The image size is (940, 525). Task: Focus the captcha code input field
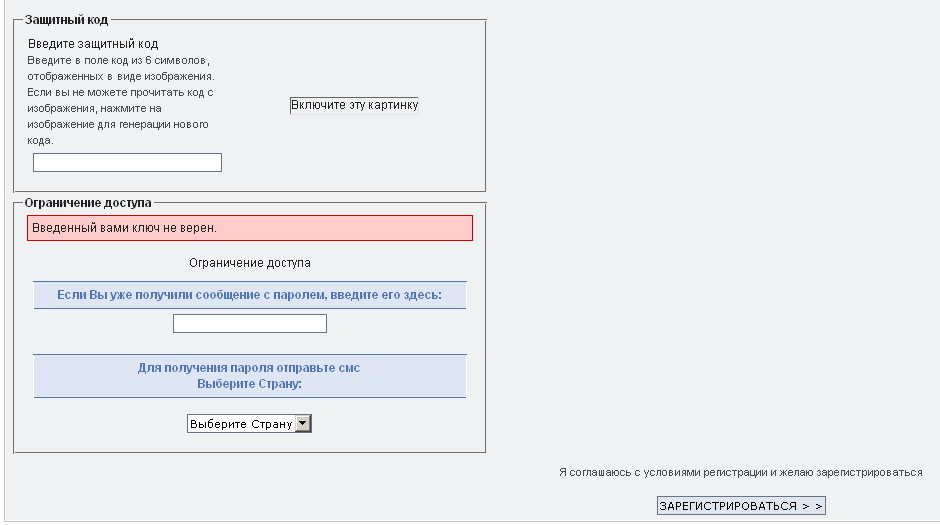click(x=127, y=163)
